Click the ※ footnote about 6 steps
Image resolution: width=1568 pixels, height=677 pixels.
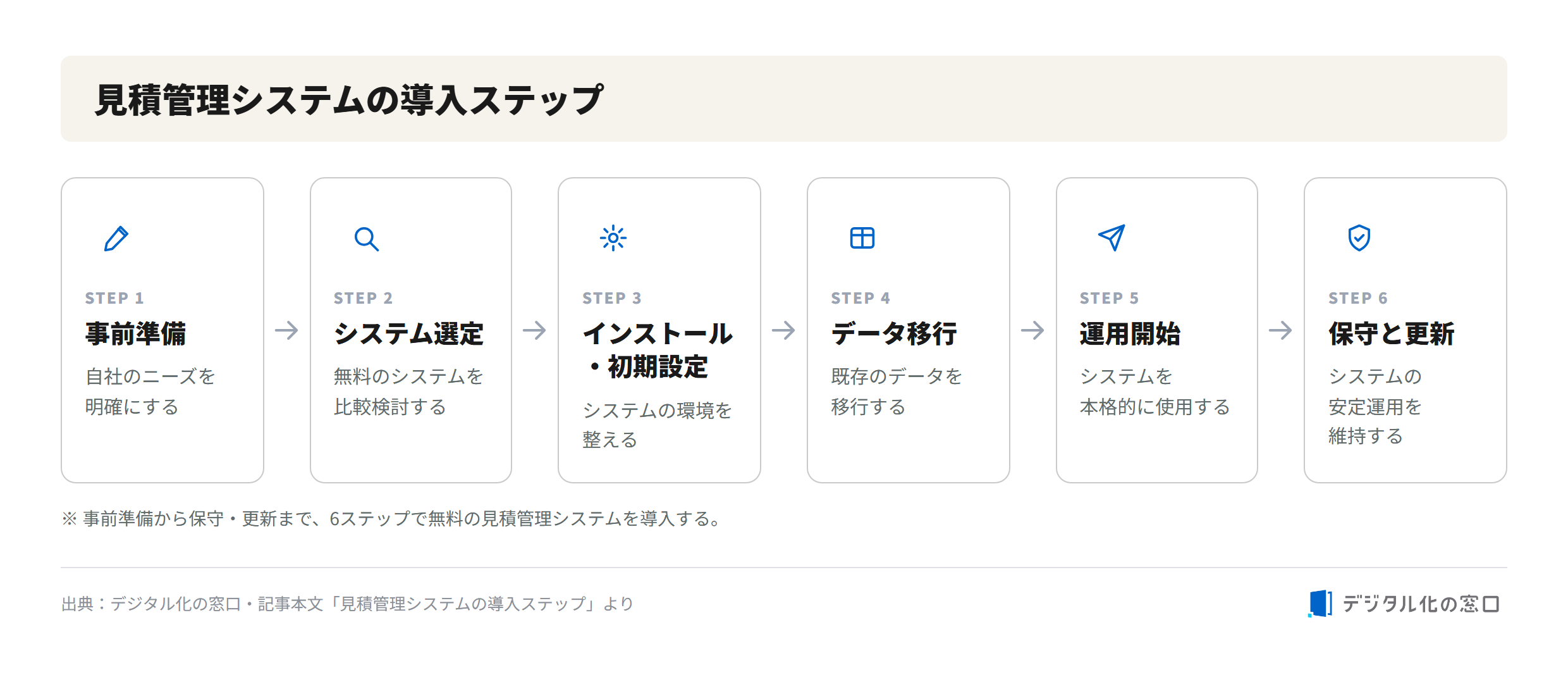(392, 519)
